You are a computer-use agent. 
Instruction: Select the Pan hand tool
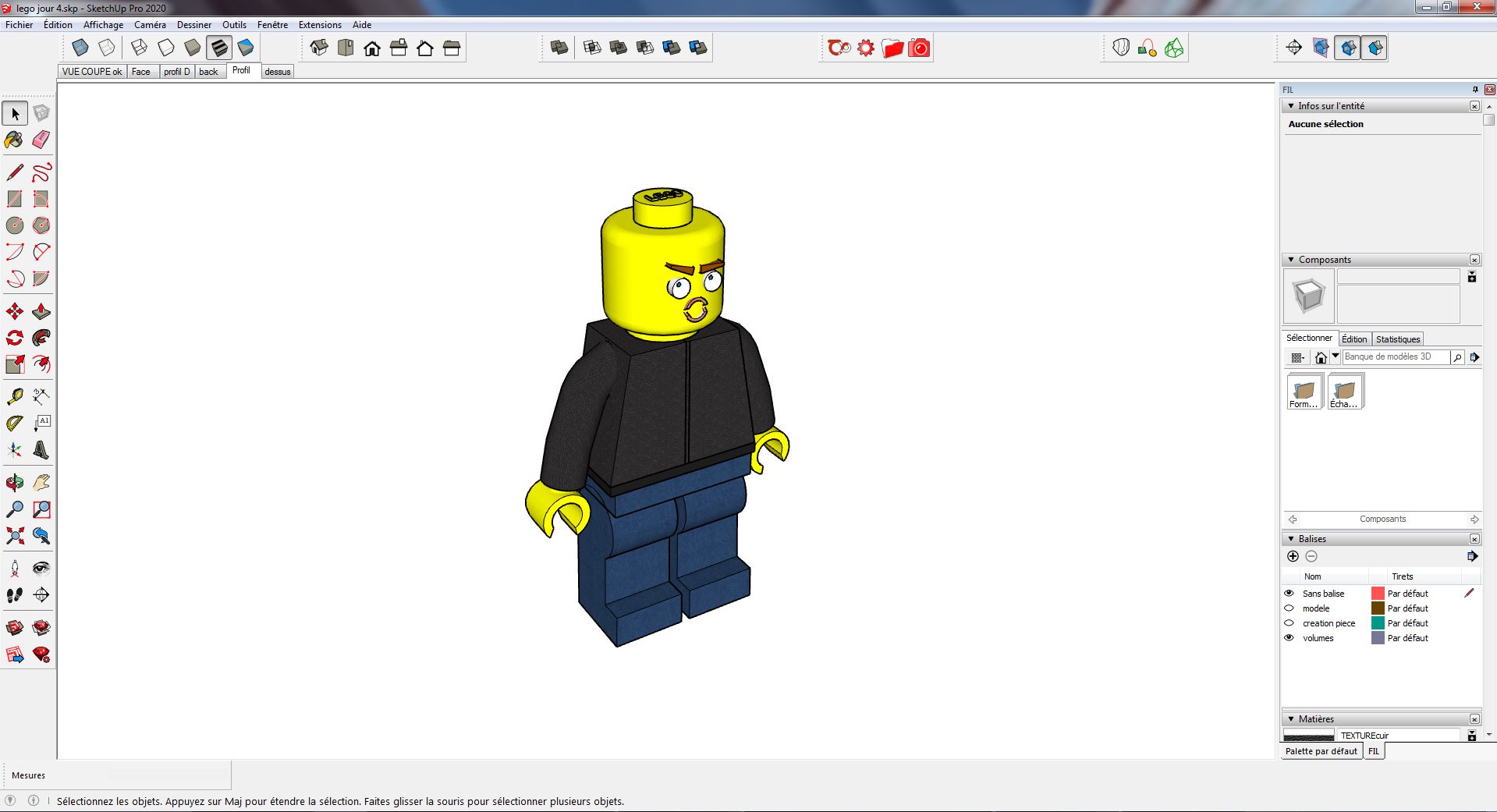click(41, 483)
